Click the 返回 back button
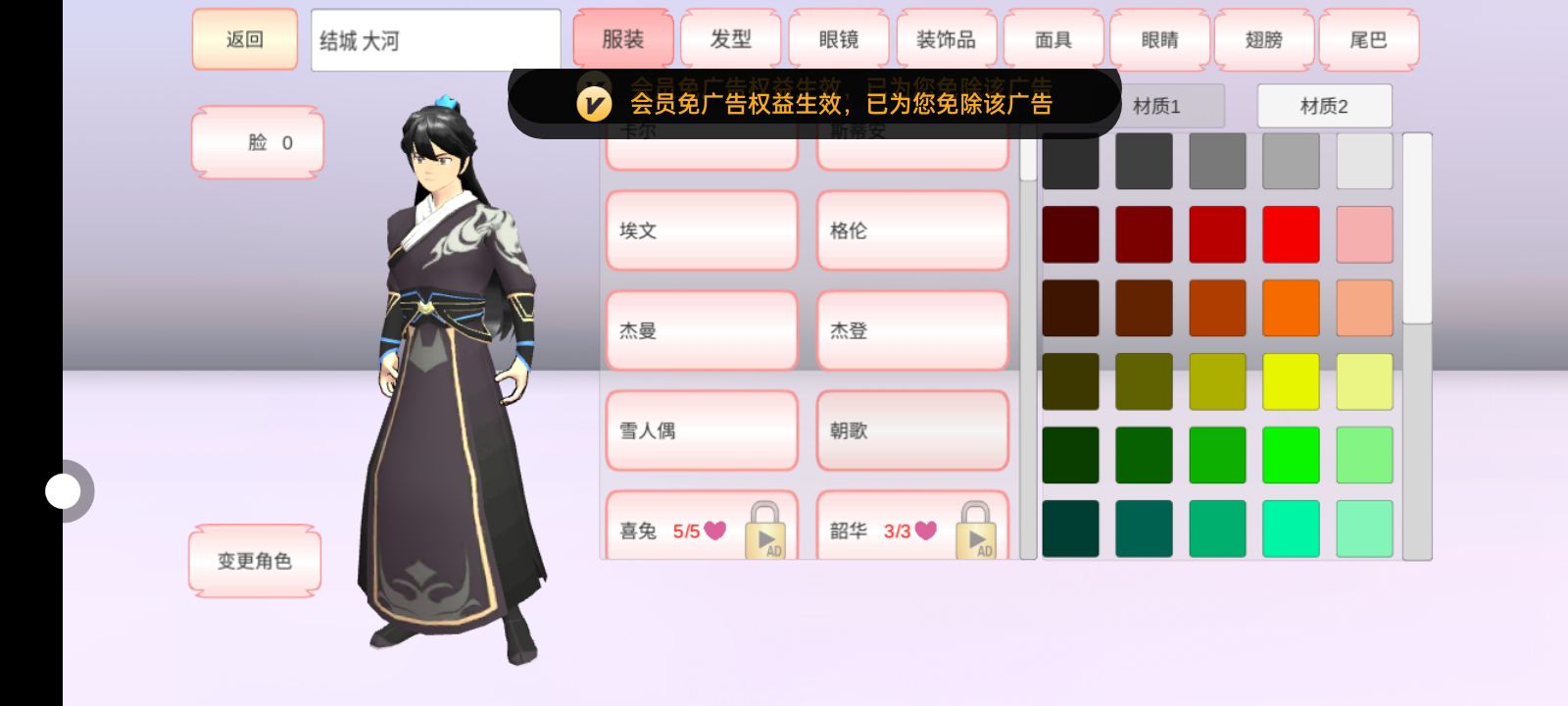Image resolution: width=1568 pixels, height=706 pixels. tap(244, 39)
